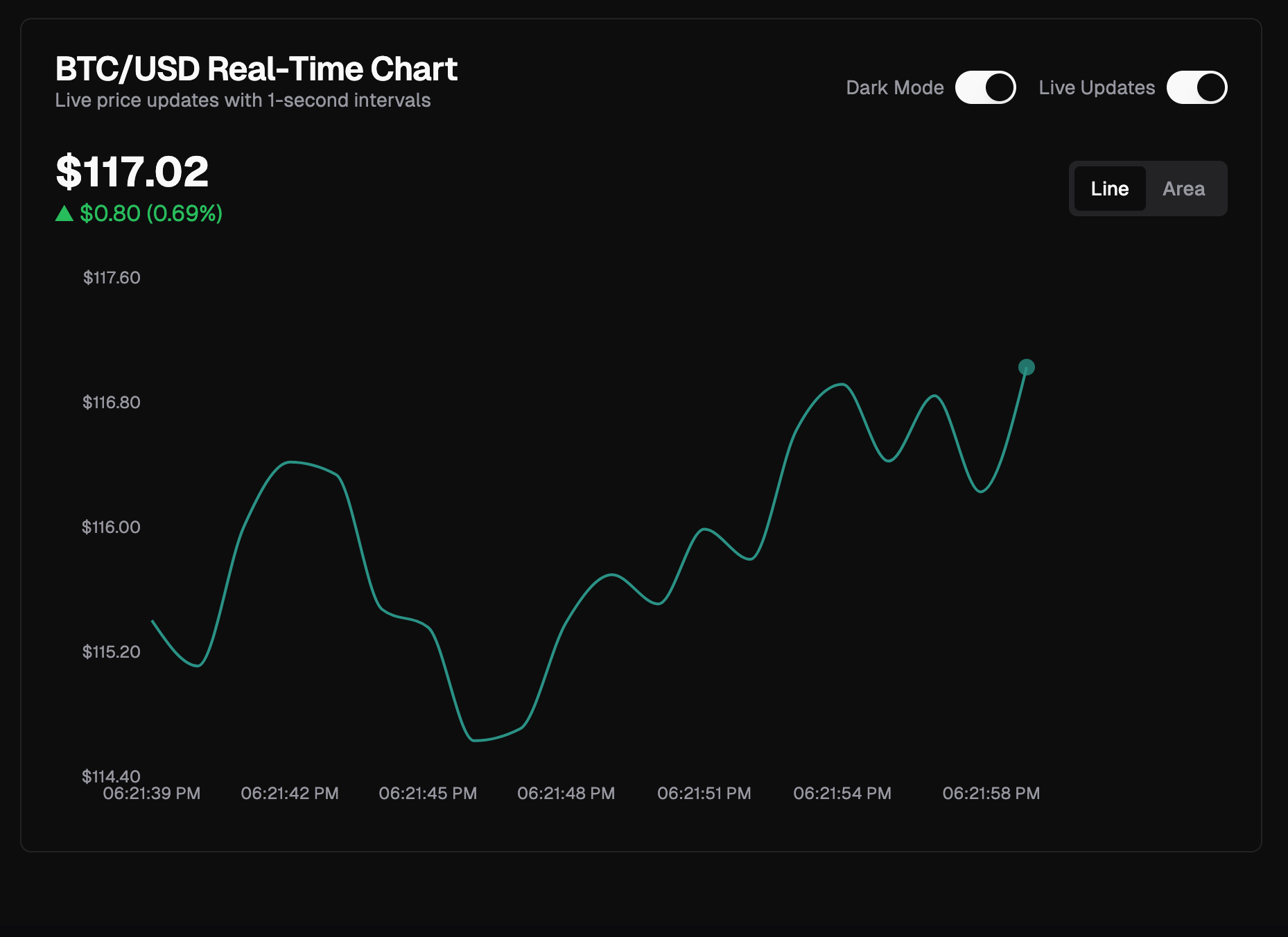Toggle the Dark Mode switch
The width and height of the screenshot is (1288, 937).
point(985,88)
